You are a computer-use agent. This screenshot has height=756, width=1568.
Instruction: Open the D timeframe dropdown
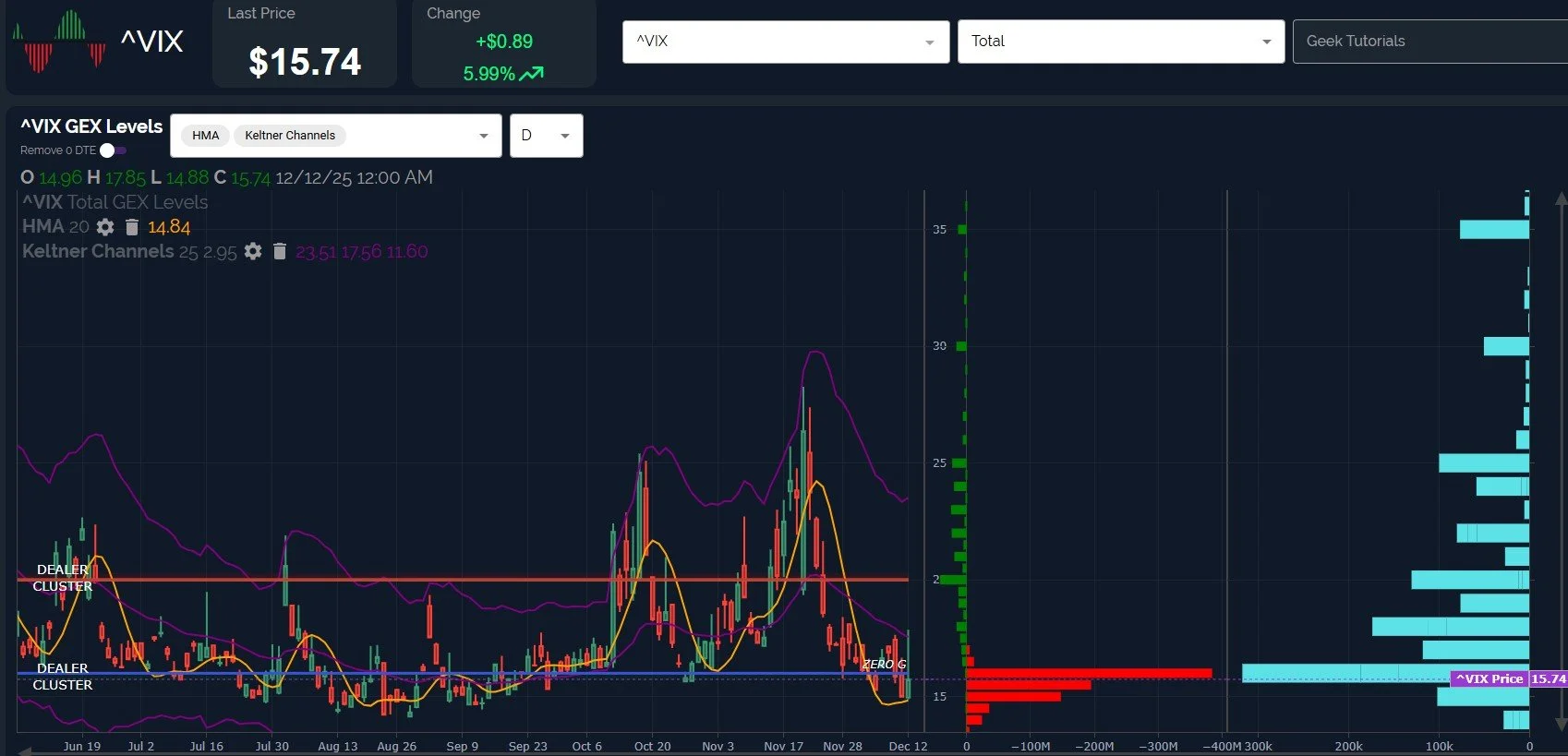(x=547, y=136)
